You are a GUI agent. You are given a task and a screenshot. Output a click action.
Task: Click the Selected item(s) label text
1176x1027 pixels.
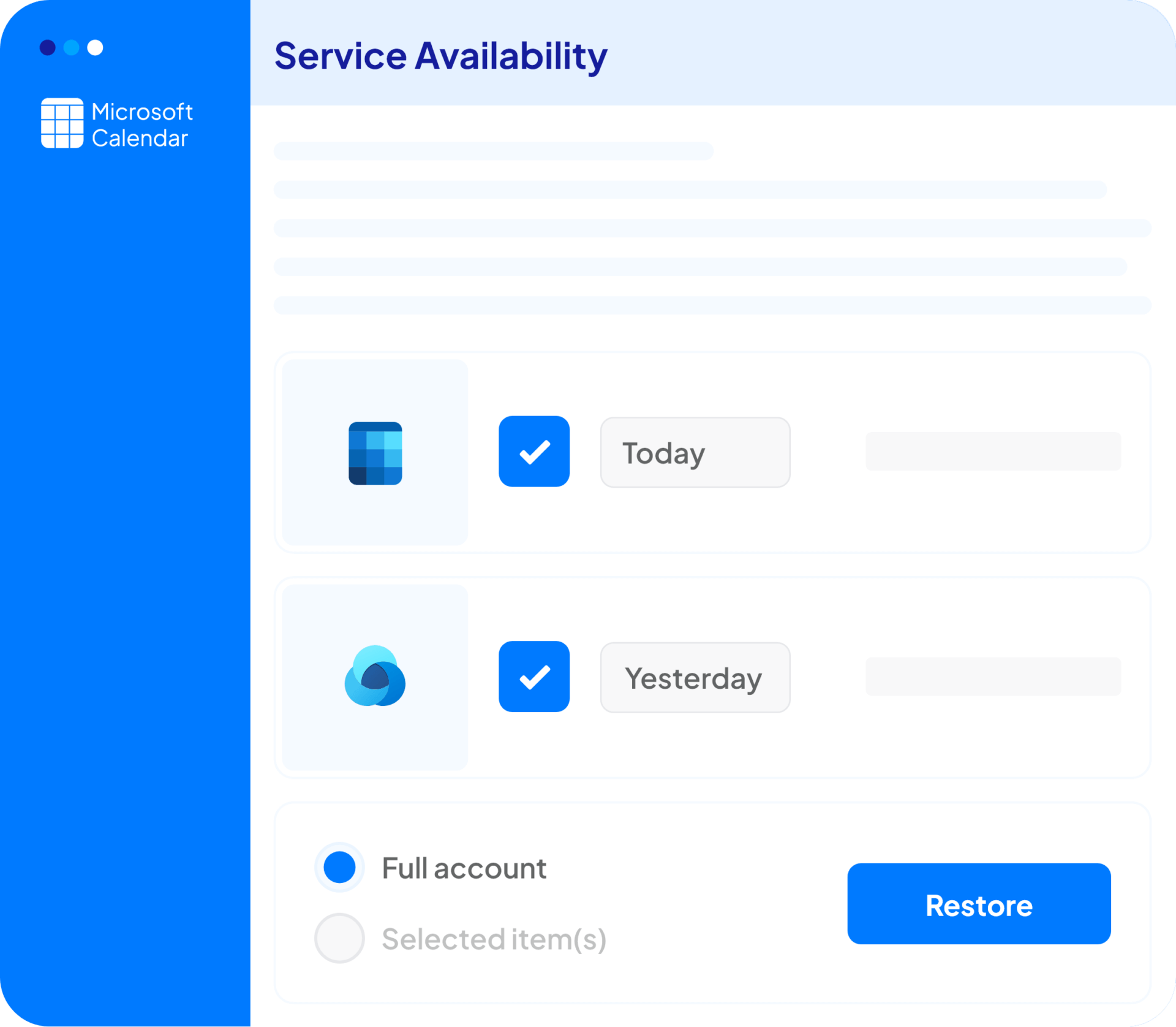pyautogui.click(x=494, y=939)
